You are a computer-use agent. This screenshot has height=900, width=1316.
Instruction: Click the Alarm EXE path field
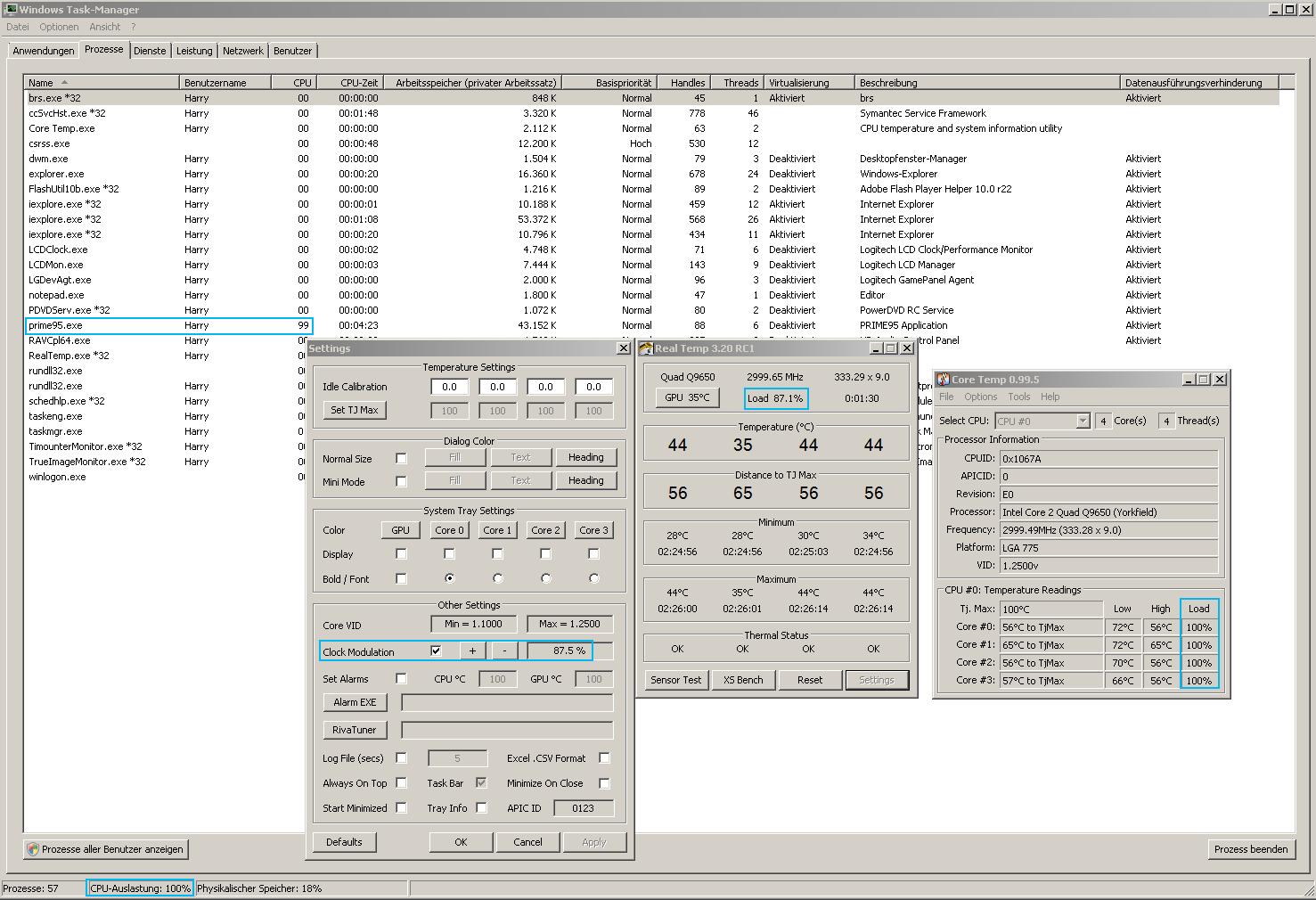tap(507, 702)
